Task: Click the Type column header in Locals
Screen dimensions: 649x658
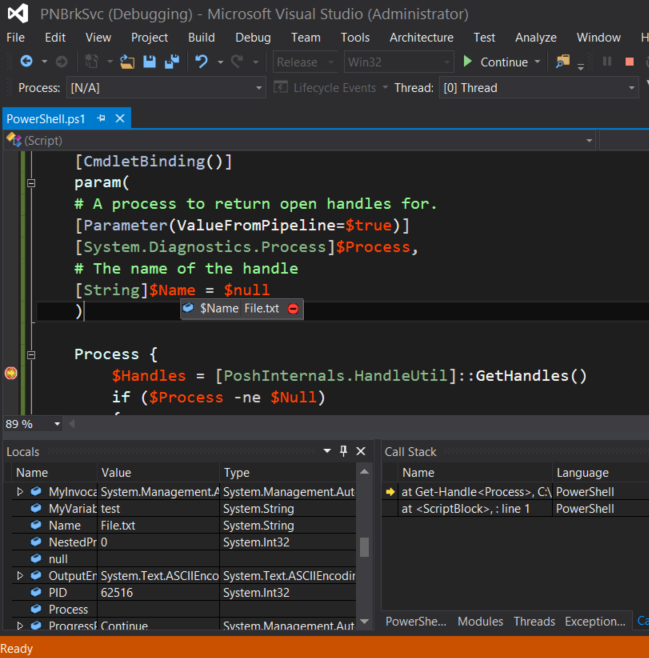Action: pyautogui.click(x=288, y=473)
